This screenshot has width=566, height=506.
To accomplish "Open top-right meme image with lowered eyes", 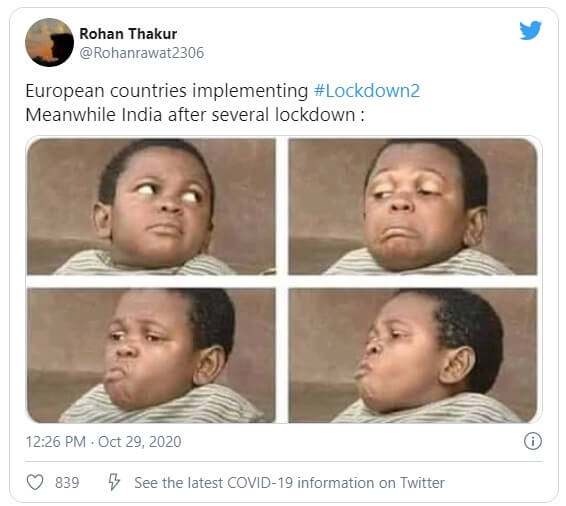I will tap(413, 206).
